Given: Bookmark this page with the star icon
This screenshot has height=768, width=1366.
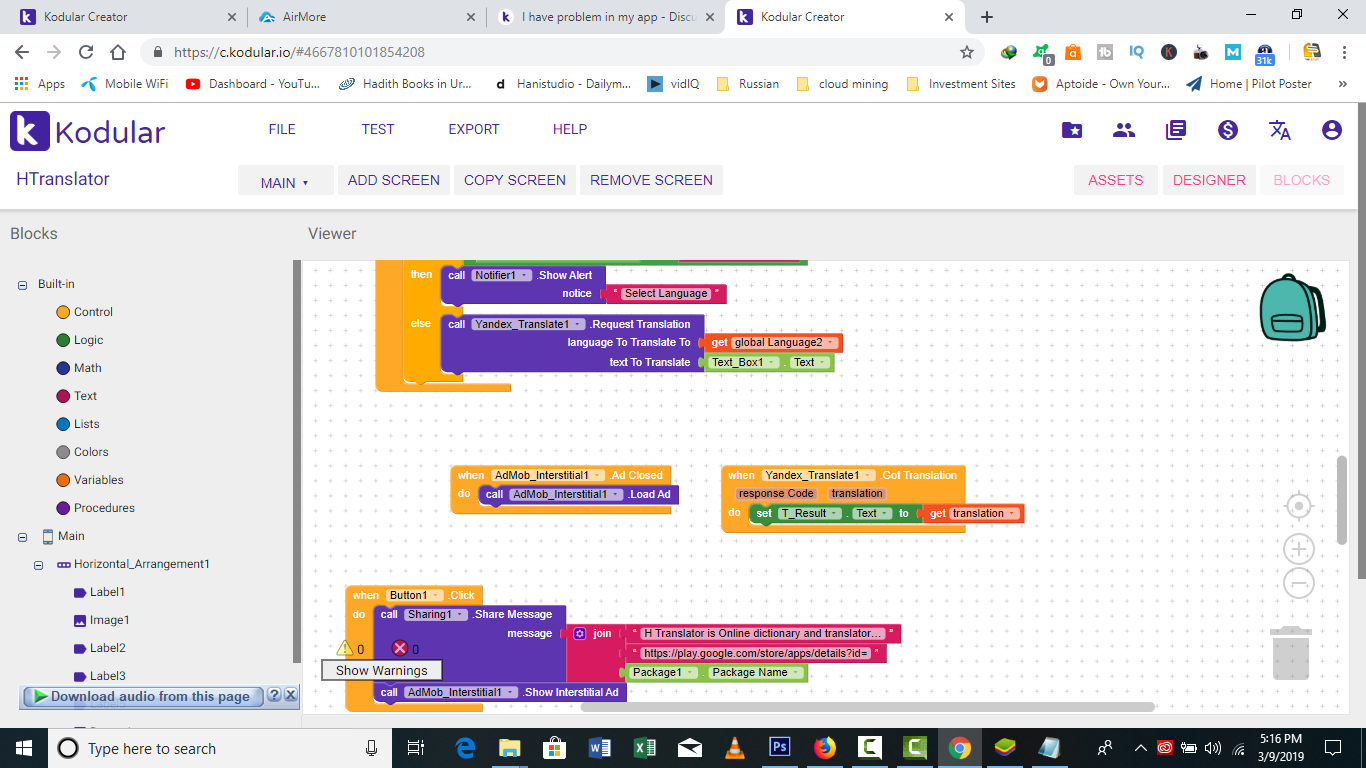Looking at the screenshot, I should 967,52.
